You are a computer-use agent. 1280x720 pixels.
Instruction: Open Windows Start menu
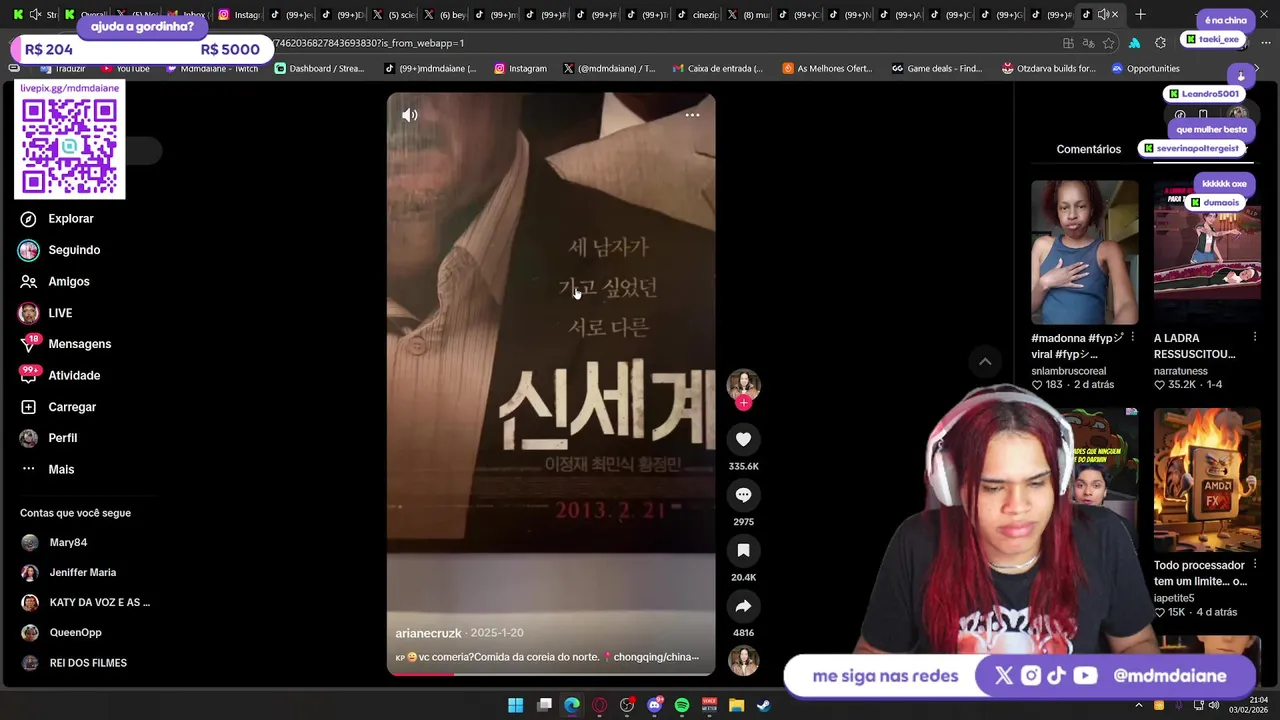pos(515,705)
